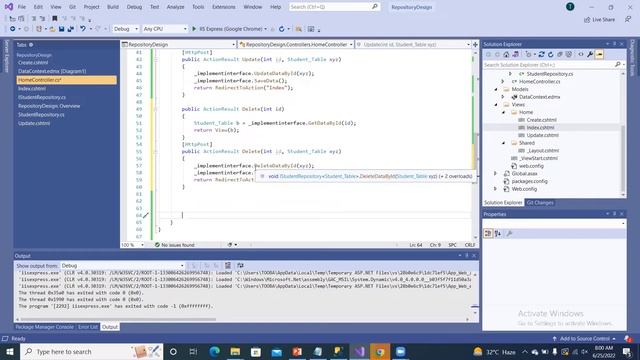Click the Save All toolbar icon

tap(71, 29)
